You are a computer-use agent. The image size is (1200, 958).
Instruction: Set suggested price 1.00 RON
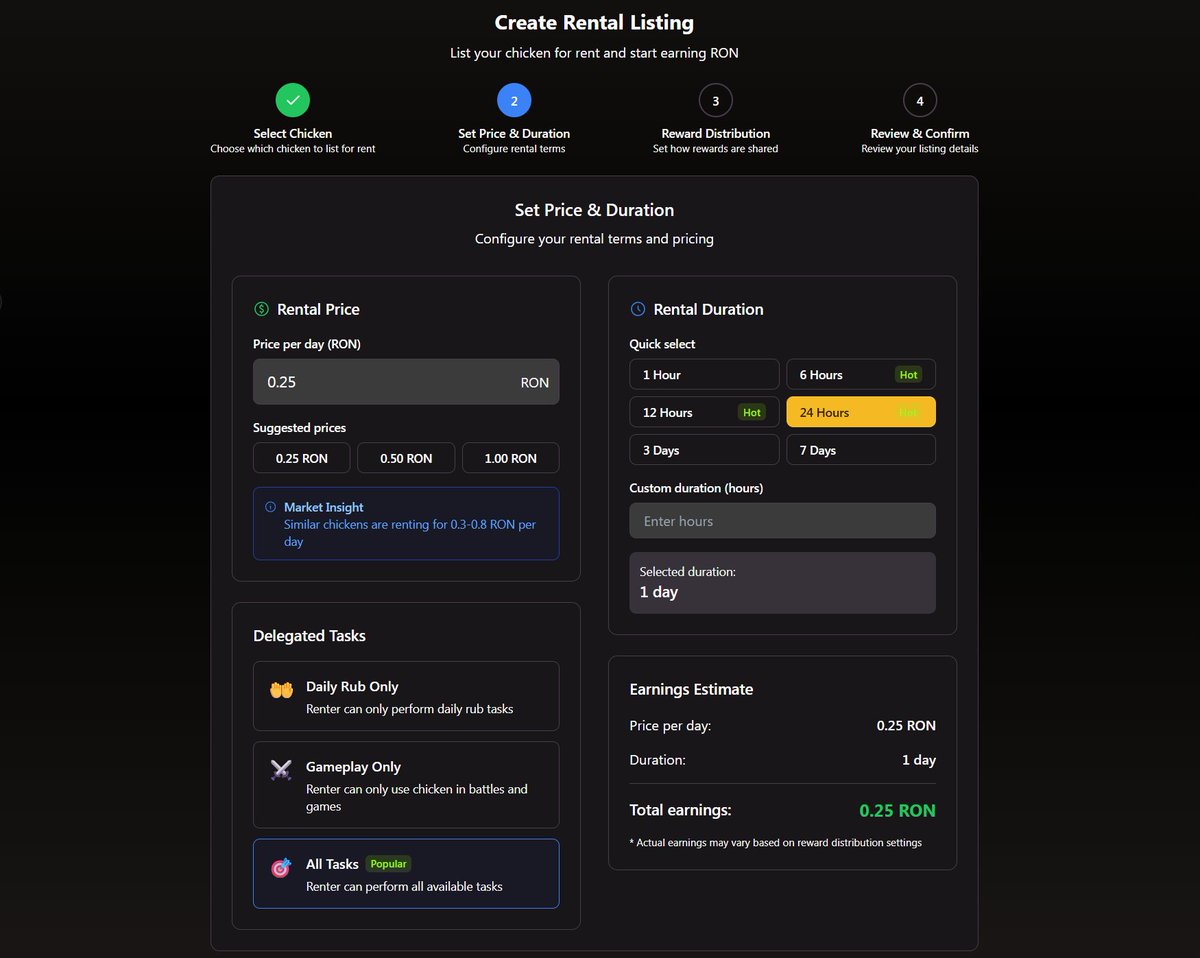(x=510, y=458)
